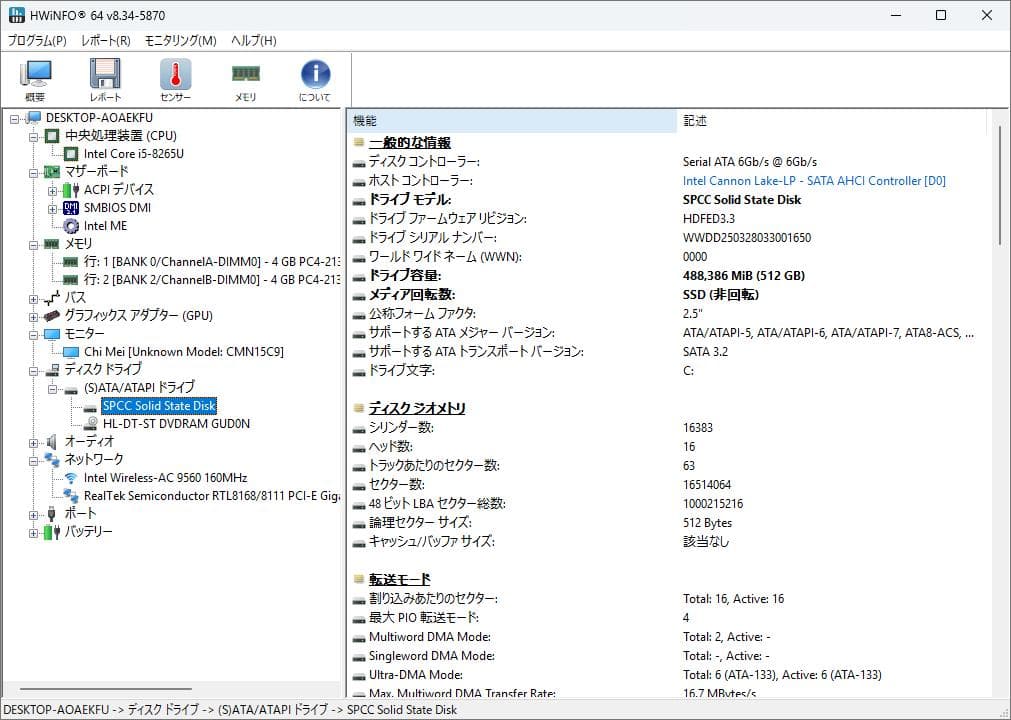Click the drive icon beside ディスク ドライブ
This screenshot has height=720, width=1011.
click(x=52, y=370)
